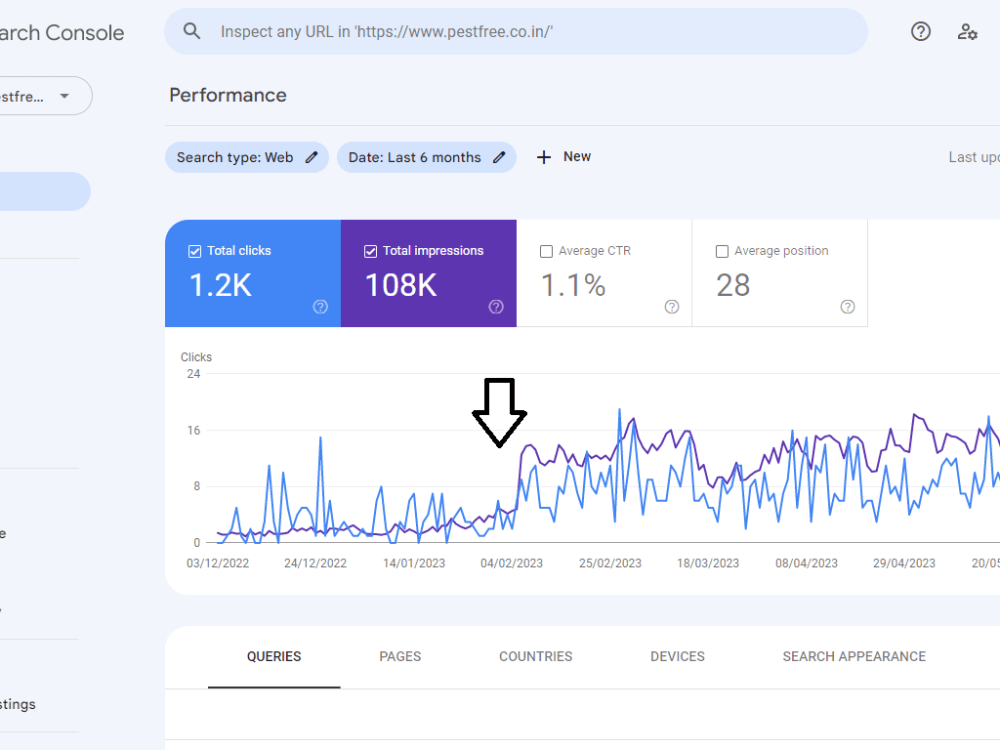Switch to the COUNTRIES tab
Image resolution: width=1000 pixels, height=750 pixels.
(536, 656)
